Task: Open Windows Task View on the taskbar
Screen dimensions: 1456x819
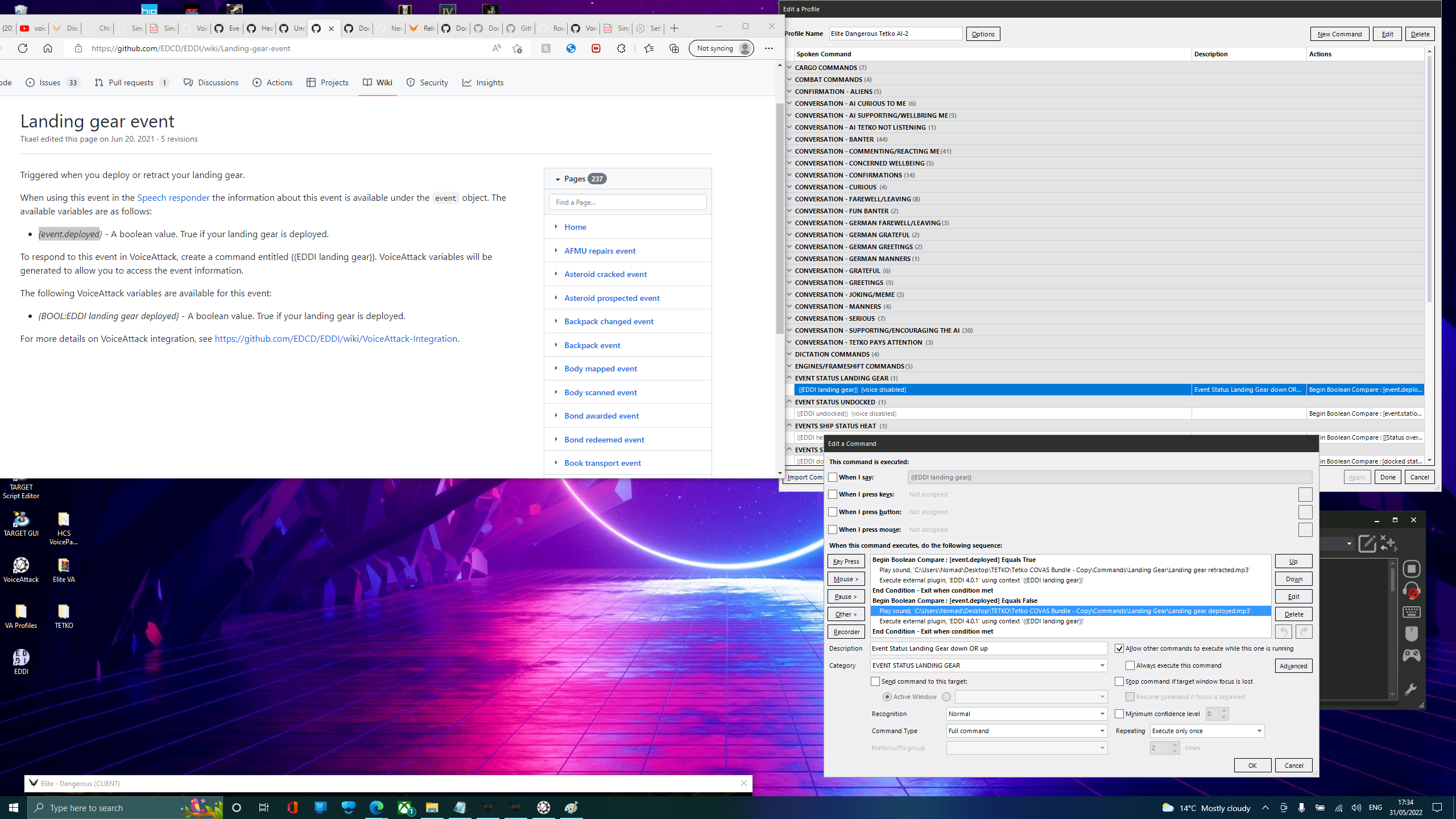Action: coord(264,808)
